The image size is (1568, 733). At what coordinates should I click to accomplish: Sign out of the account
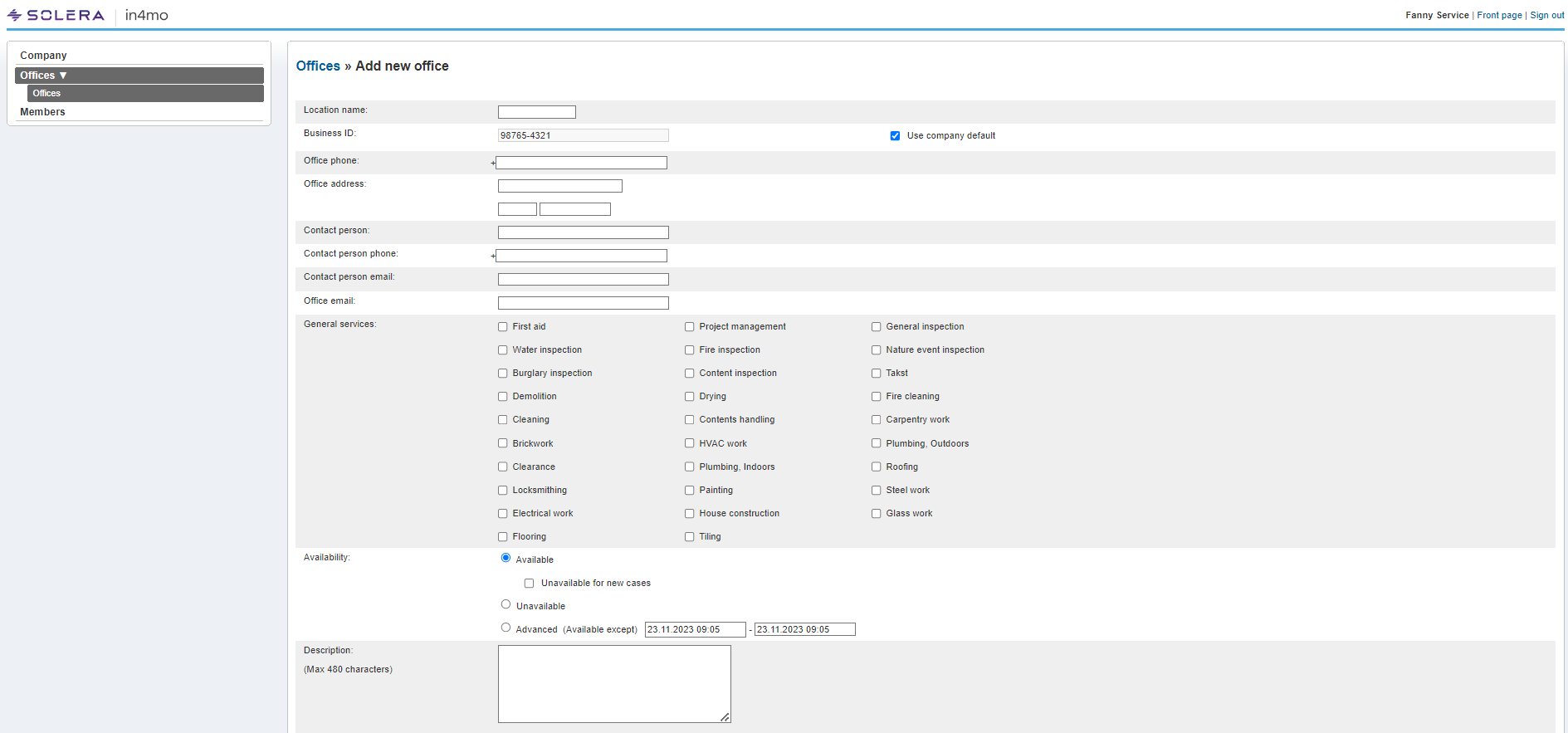[1546, 15]
